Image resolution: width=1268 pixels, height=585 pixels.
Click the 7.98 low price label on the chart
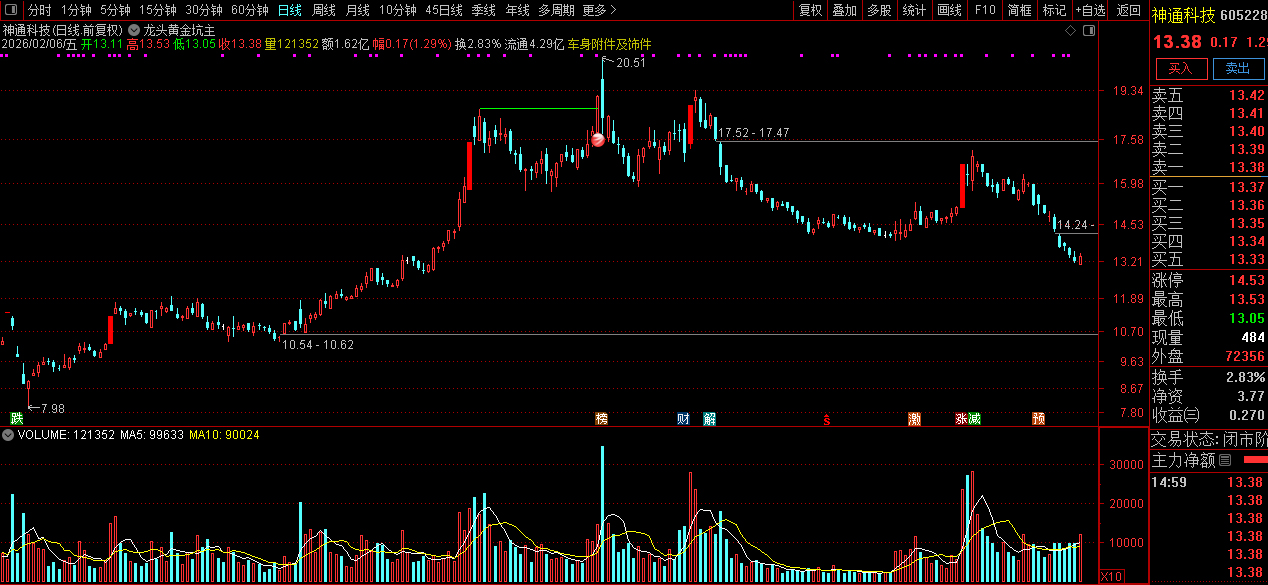[52, 408]
